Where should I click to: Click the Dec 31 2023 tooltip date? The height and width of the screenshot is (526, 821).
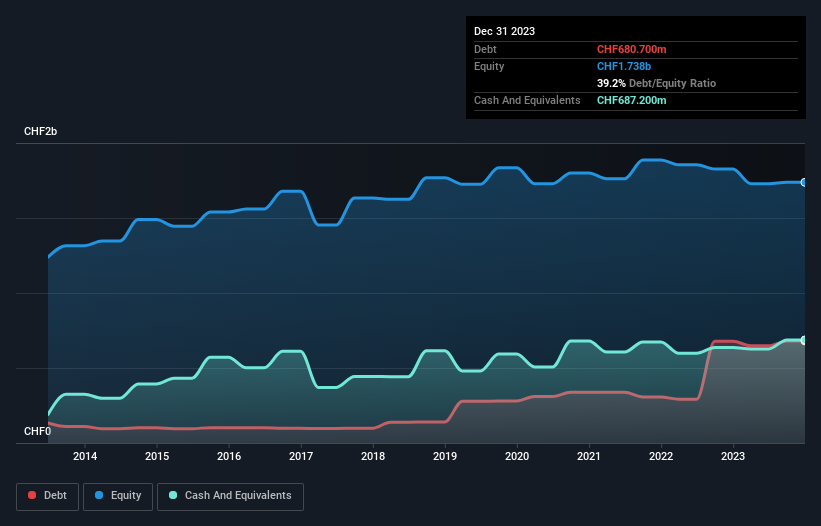tap(504, 31)
